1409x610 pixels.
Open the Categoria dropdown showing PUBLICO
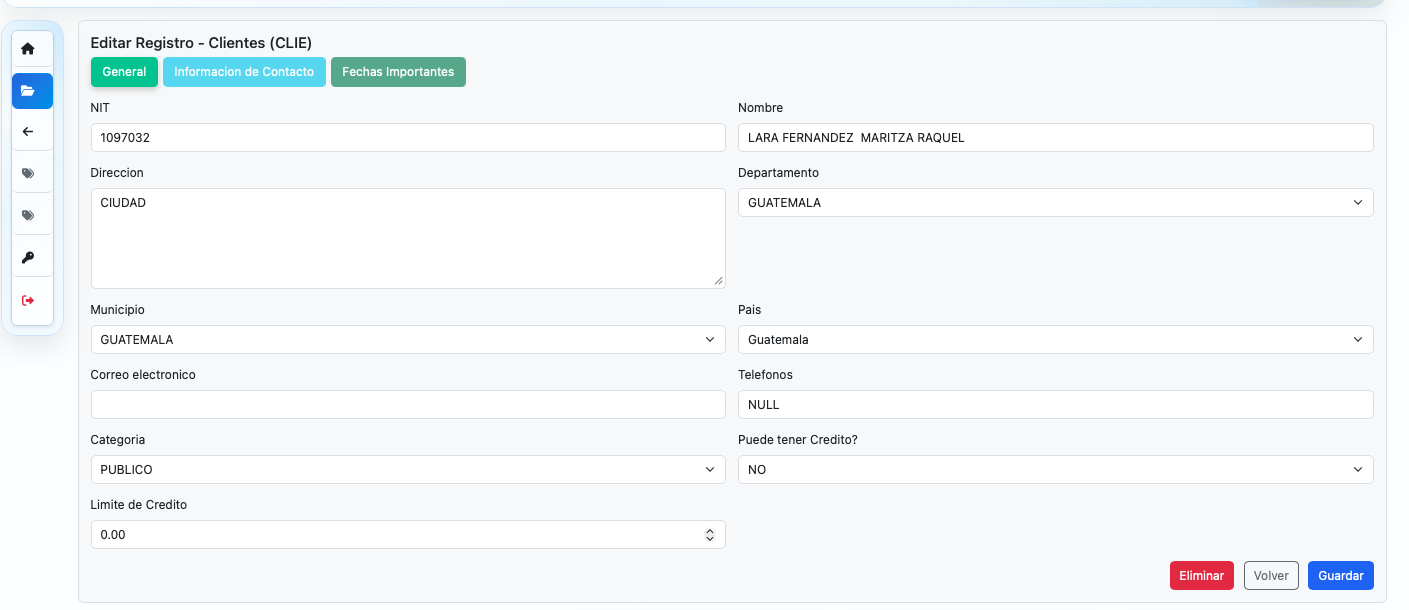tap(407, 470)
